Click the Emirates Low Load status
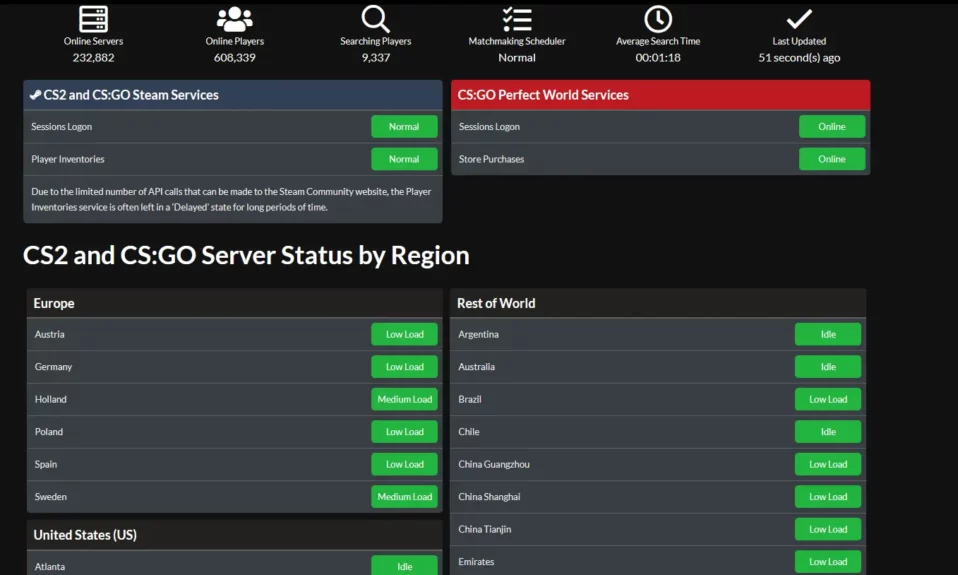Image resolution: width=958 pixels, height=575 pixels. point(828,561)
